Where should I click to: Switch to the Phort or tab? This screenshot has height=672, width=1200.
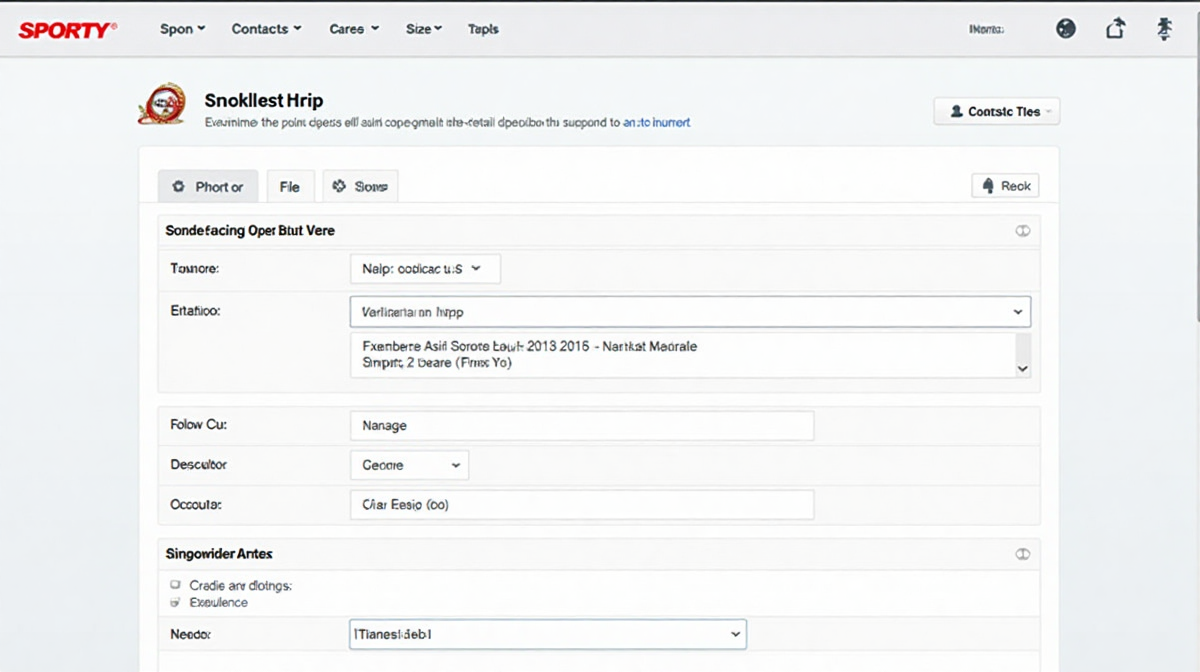tap(208, 186)
